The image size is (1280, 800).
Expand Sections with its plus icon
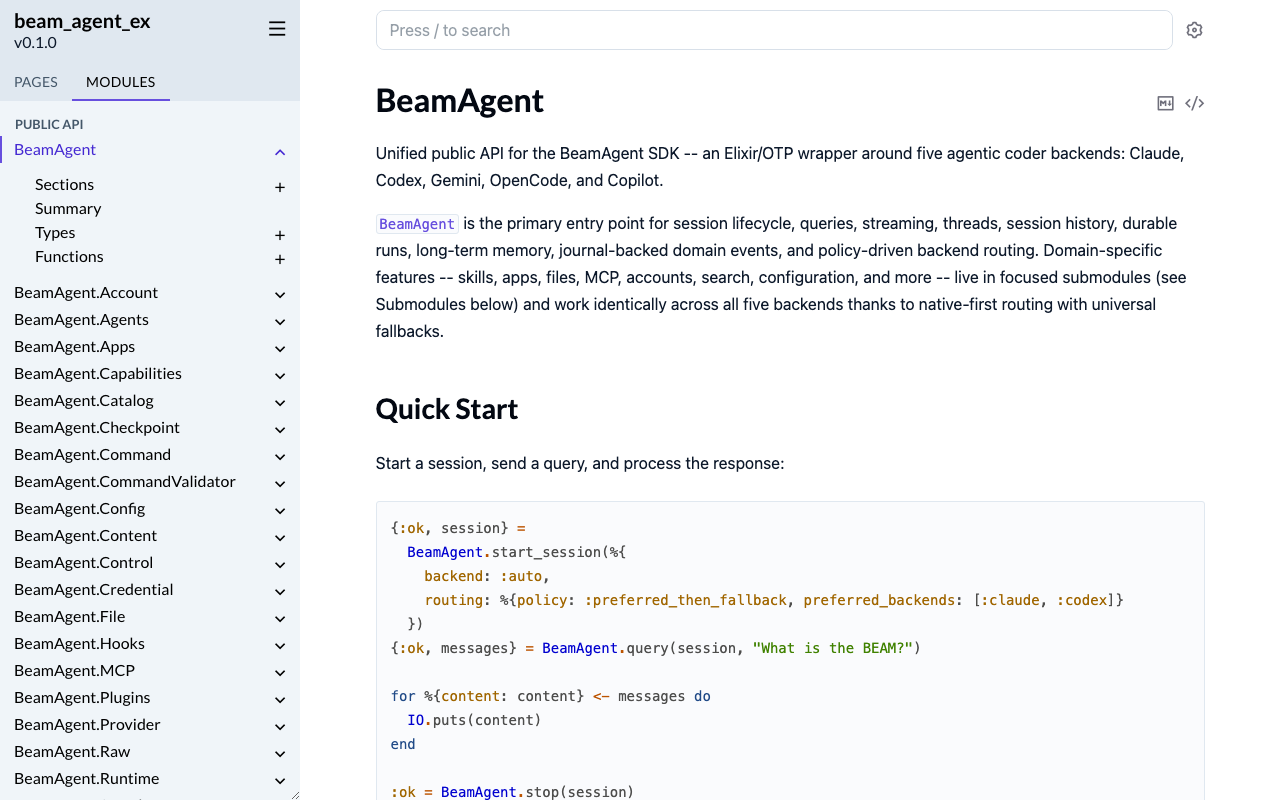(x=279, y=186)
